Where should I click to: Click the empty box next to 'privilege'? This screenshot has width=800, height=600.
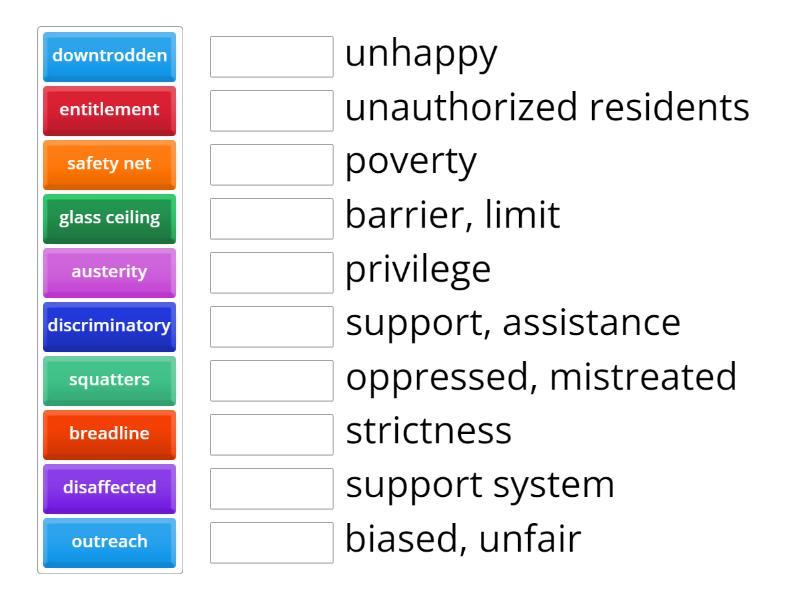pyautogui.click(x=271, y=273)
